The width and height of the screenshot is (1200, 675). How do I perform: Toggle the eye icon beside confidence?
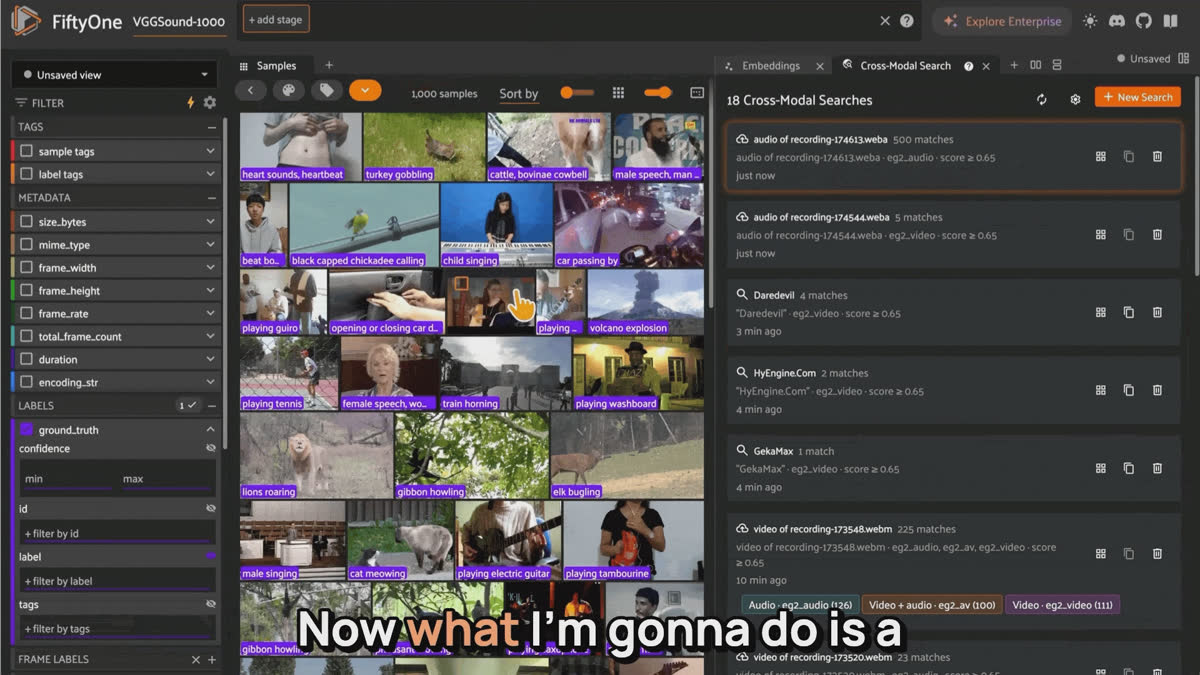coord(210,449)
